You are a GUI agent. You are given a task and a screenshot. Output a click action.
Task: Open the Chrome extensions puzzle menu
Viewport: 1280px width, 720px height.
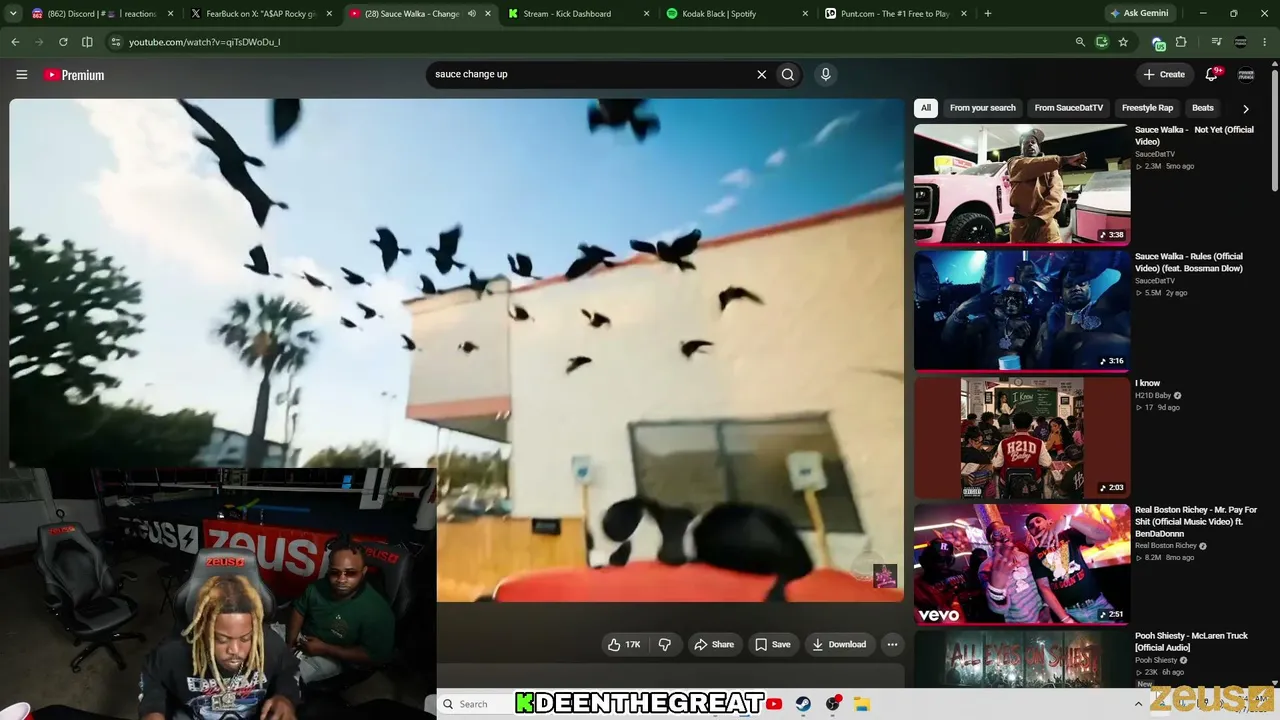pos(1181,42)
